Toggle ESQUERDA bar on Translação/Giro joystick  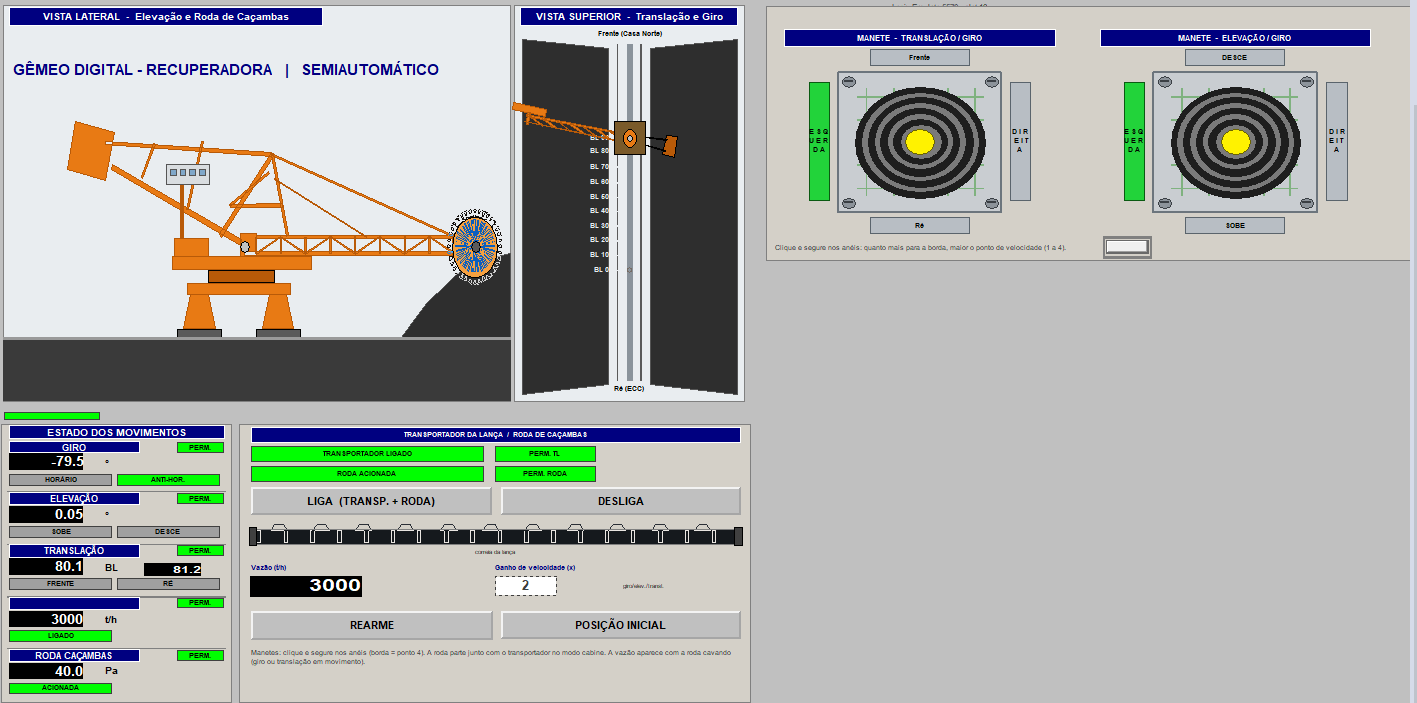click(x=819, y=141)
